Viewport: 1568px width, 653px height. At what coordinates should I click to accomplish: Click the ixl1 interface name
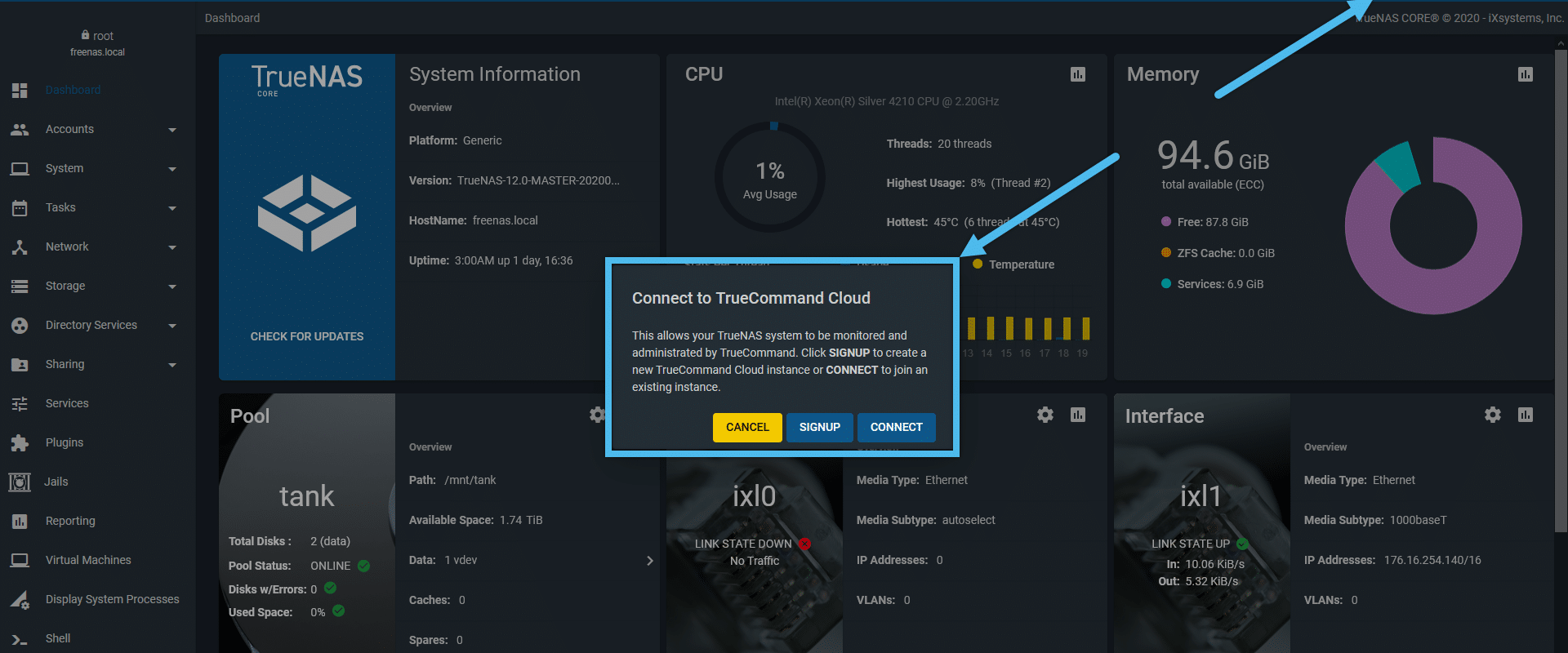tap(1200, 496)
